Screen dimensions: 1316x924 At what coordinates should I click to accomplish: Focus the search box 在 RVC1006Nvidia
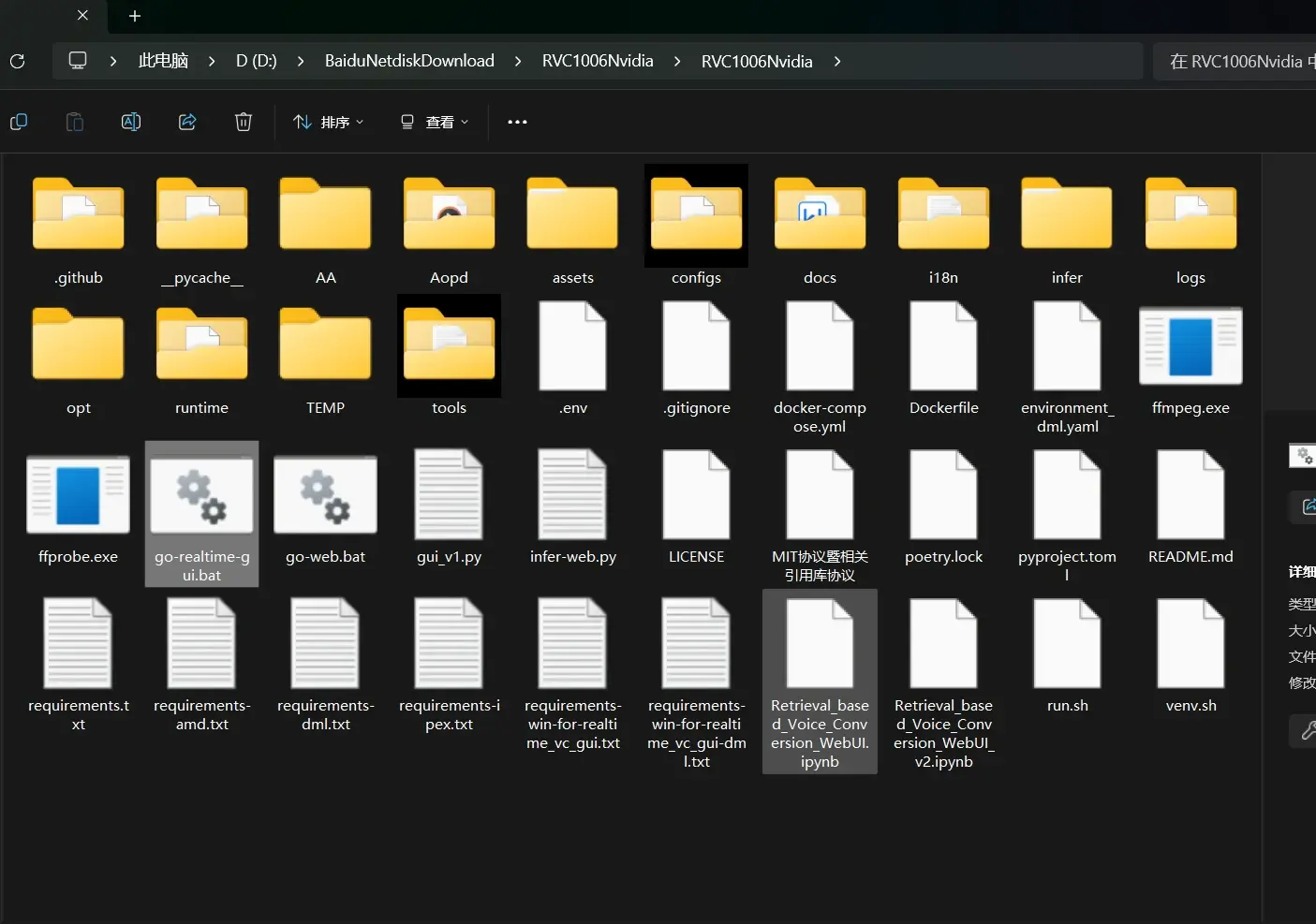click(x=1235, y=62)
